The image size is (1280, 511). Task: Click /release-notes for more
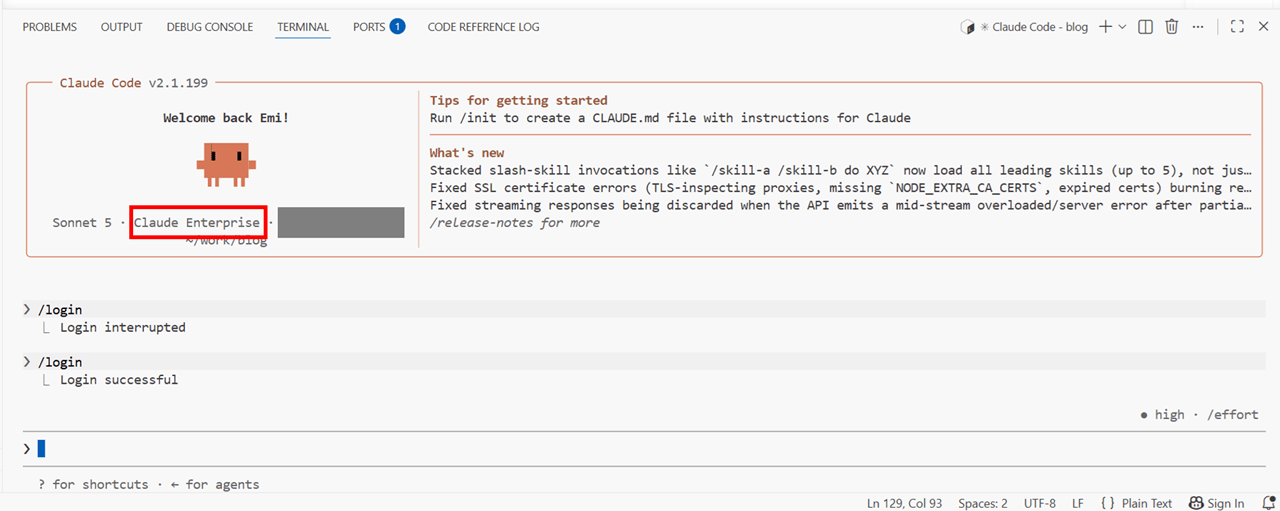[514, 222]
